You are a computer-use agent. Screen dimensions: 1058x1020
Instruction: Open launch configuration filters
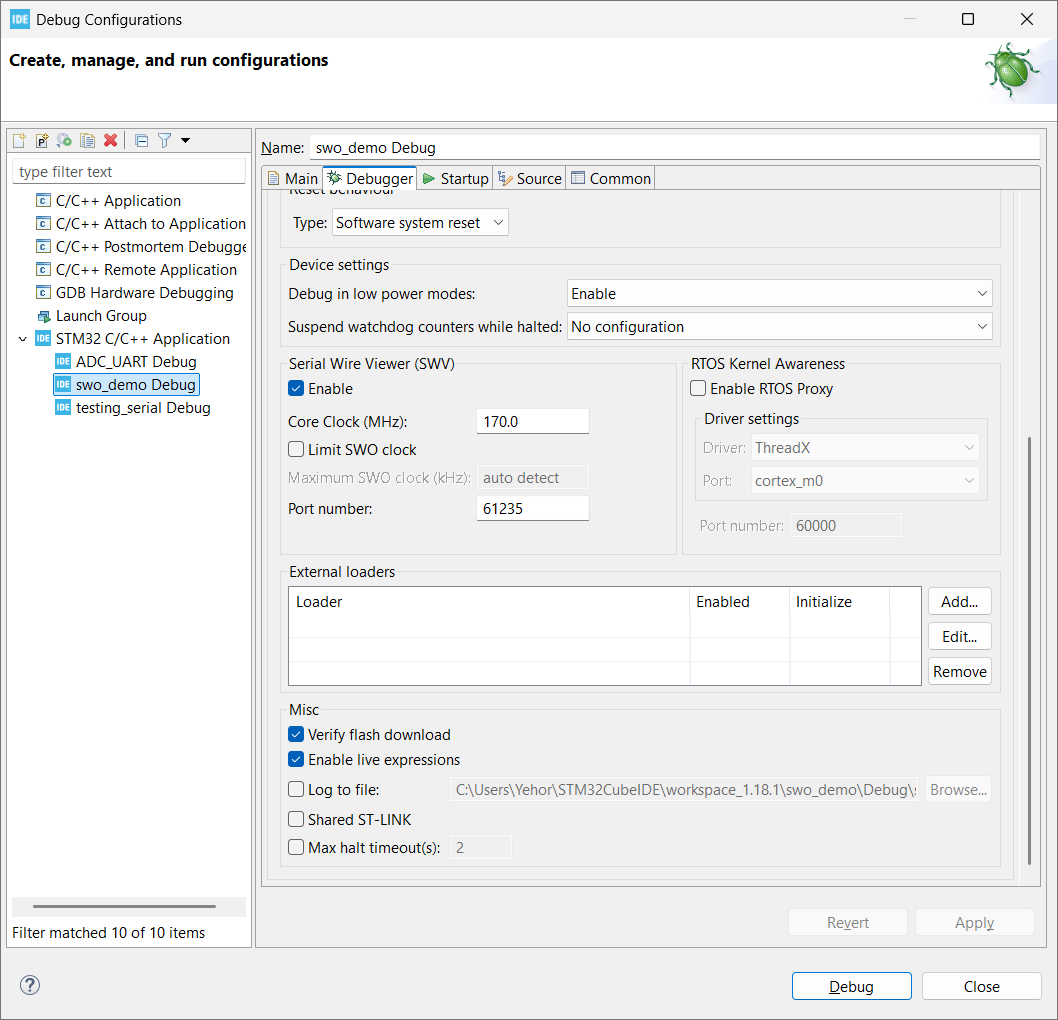point(163,140)
